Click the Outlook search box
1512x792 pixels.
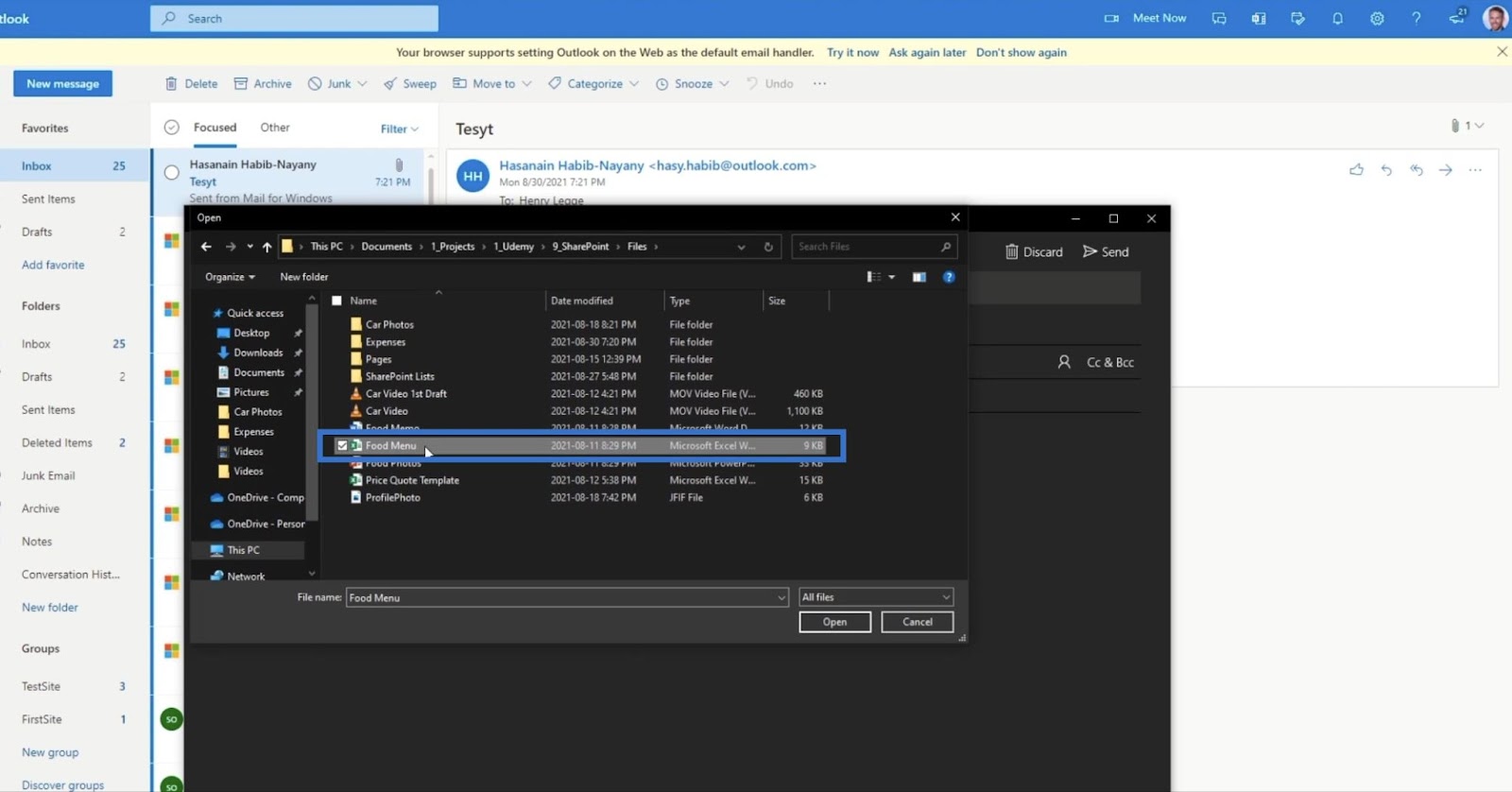click(294, 18)
